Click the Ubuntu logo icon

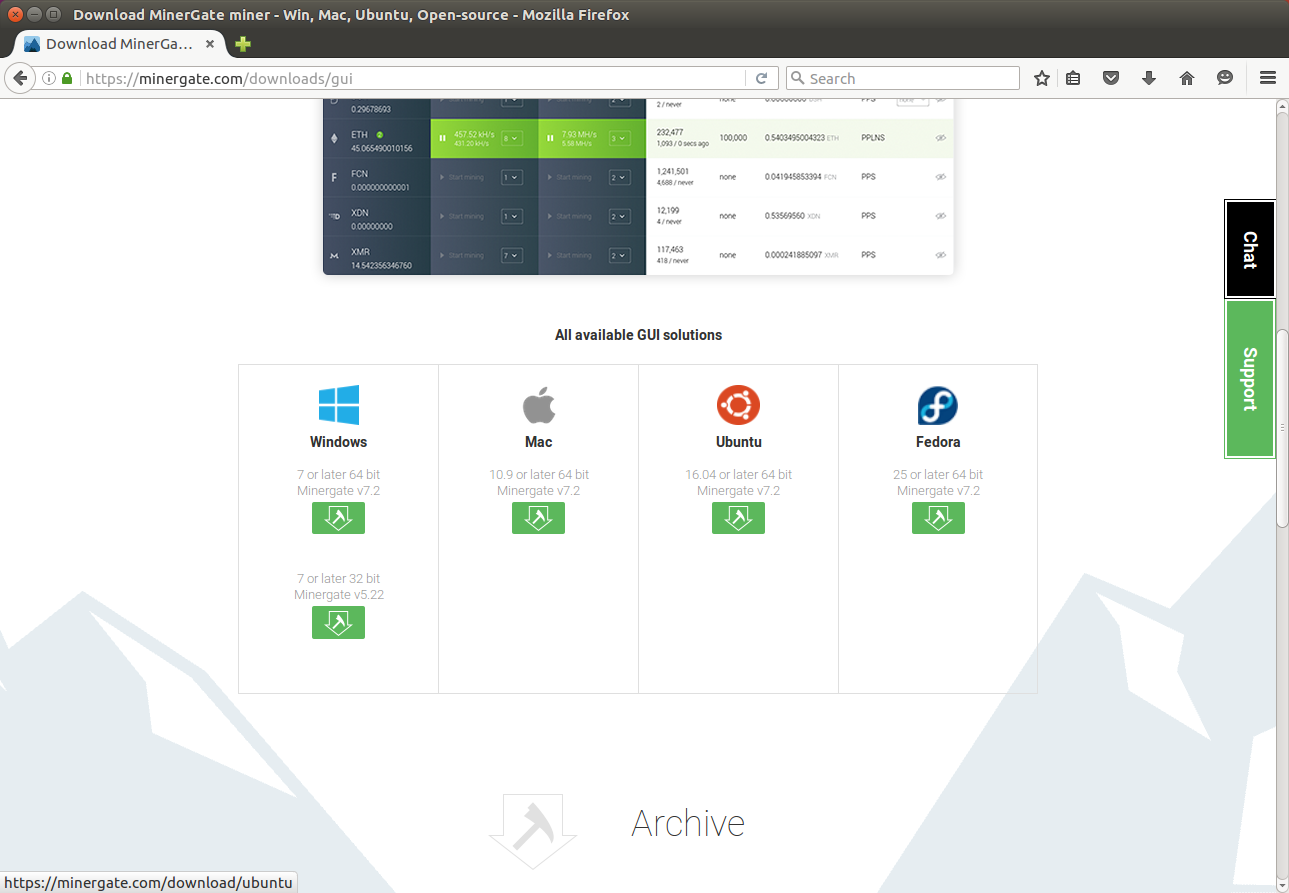point(738,405)
